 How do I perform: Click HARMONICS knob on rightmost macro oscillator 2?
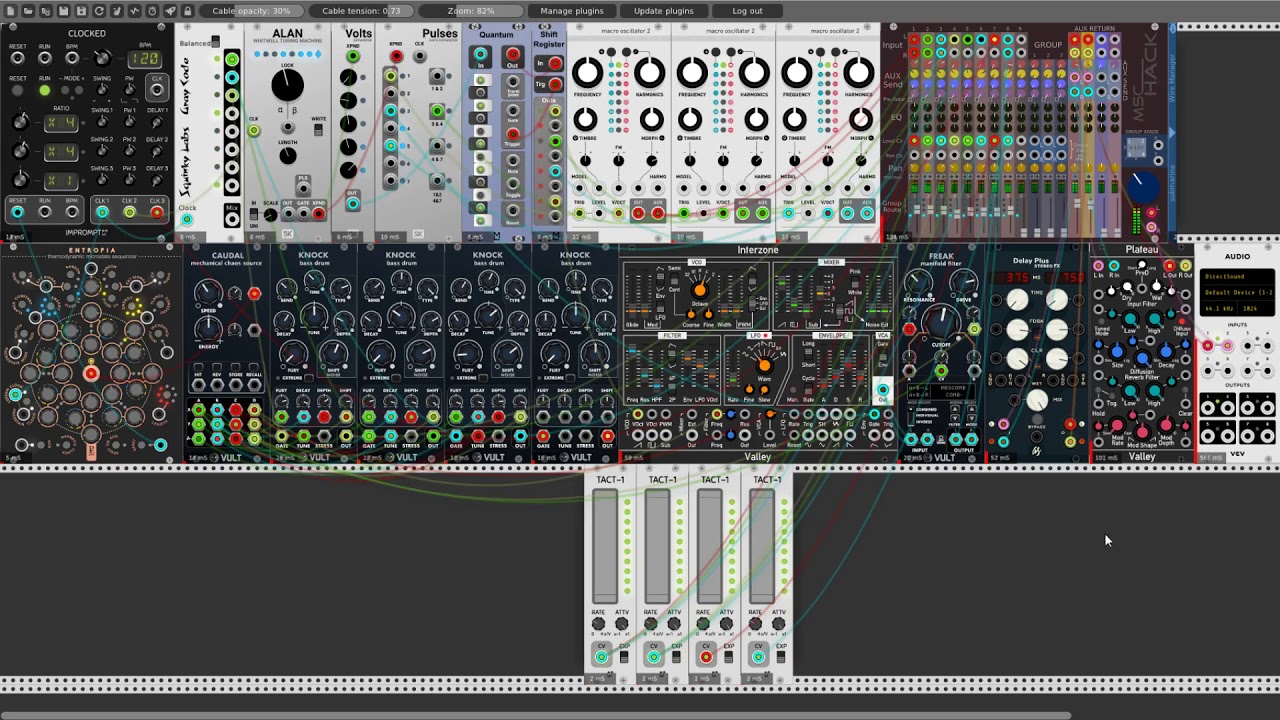tap(858, 72)
